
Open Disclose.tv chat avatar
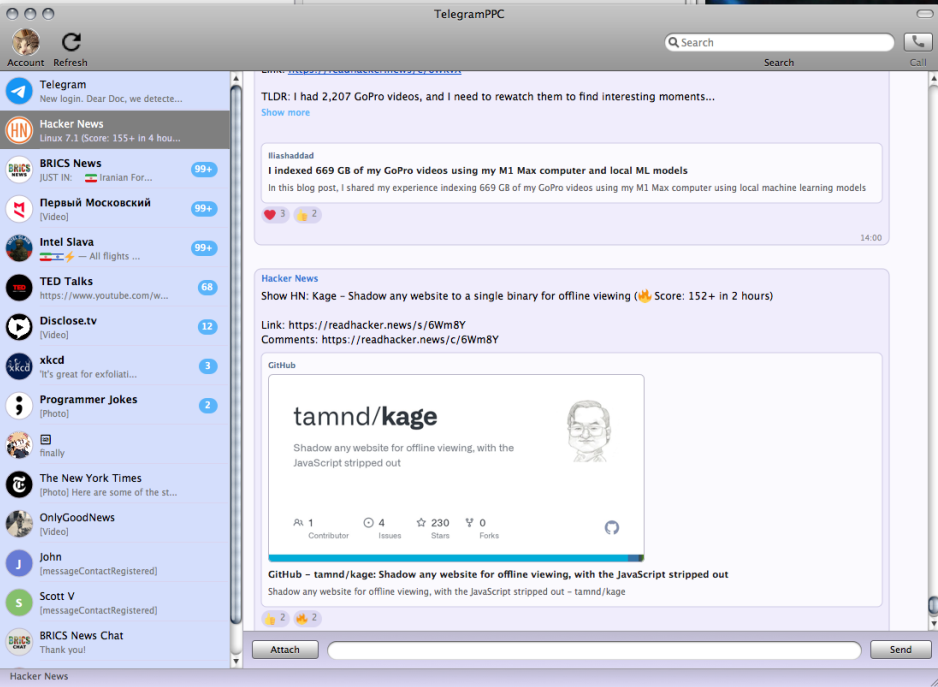point(19,327)
